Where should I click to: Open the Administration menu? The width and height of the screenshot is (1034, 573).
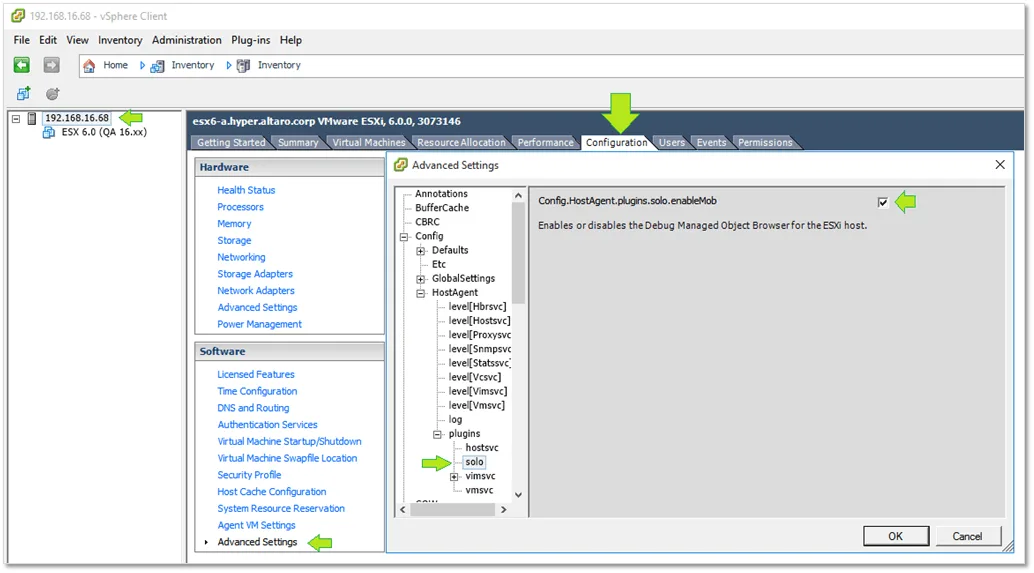(x=187, y=40)
